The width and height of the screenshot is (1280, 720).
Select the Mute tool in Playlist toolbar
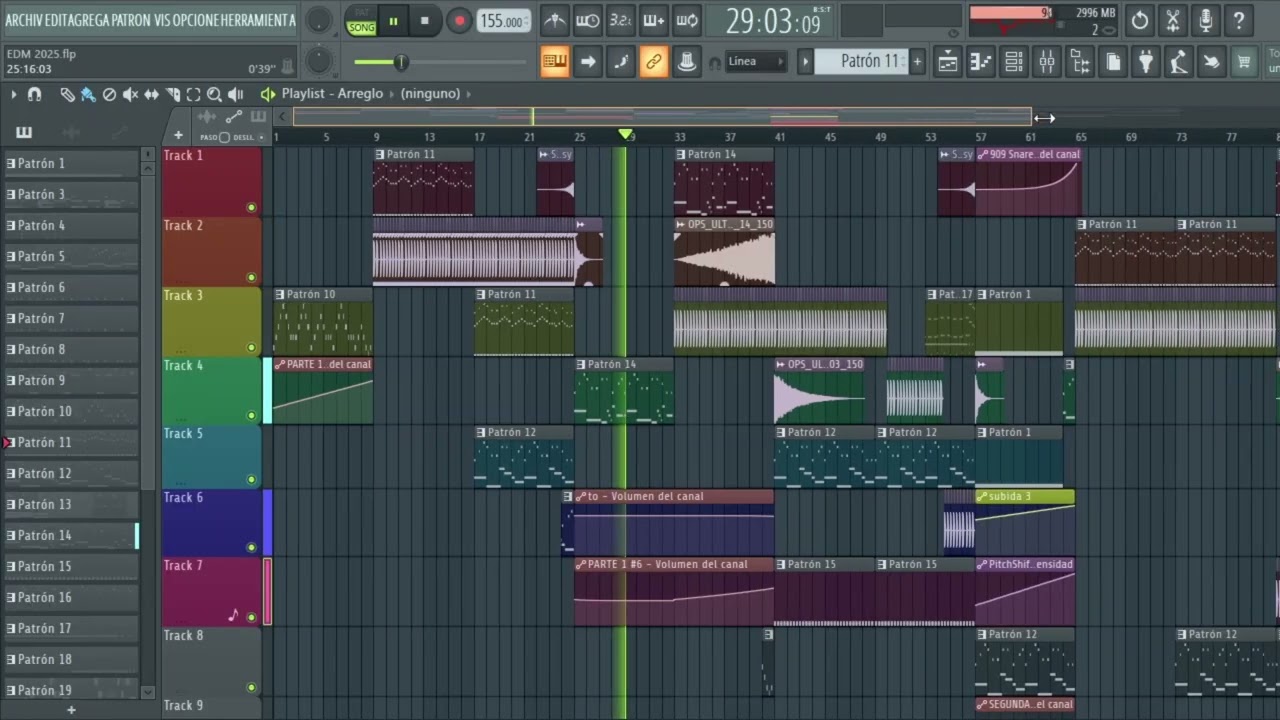coord(130,94)
